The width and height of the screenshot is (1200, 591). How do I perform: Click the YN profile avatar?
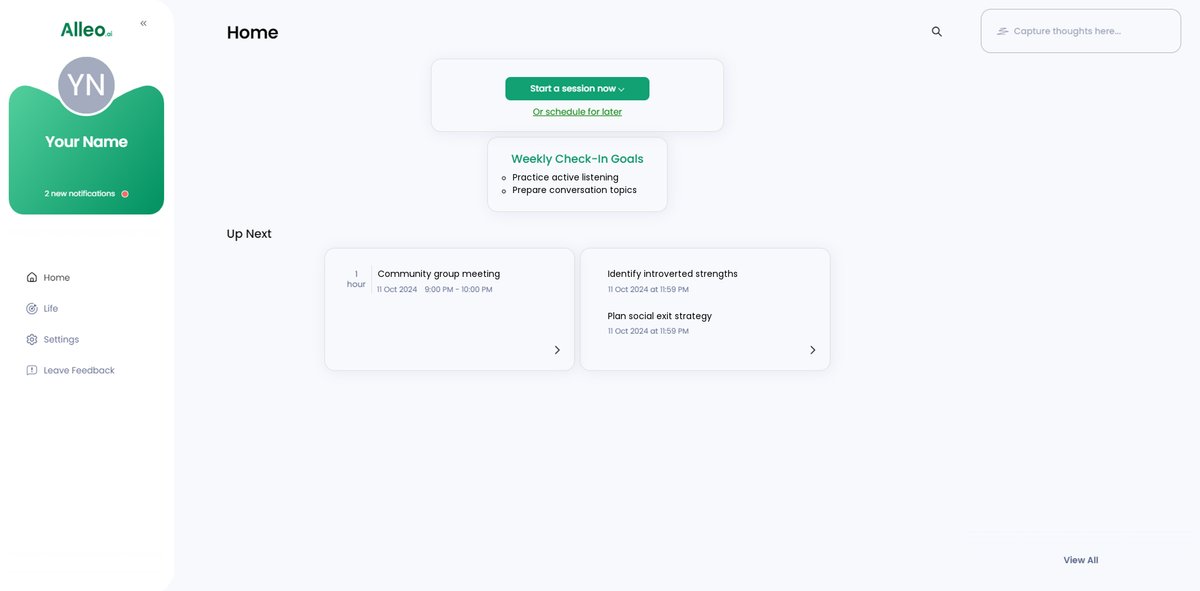pyautogui.click(x=86, y=85)
